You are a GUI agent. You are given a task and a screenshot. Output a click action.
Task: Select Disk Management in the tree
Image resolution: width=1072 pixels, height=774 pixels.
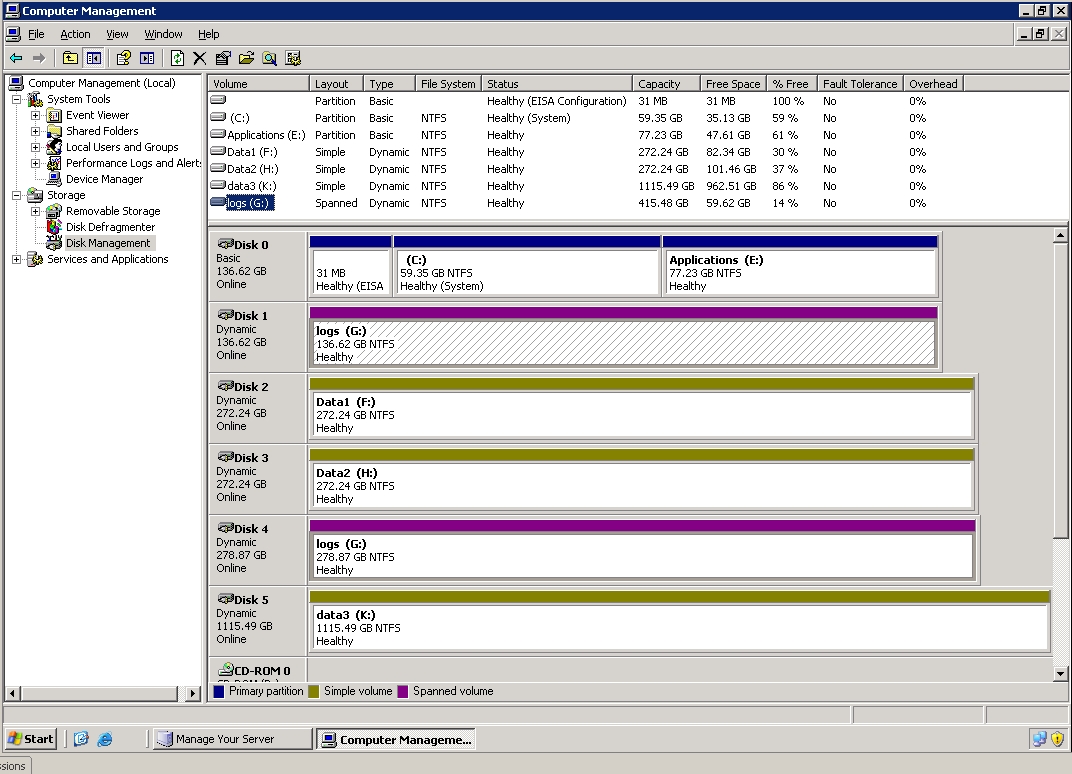coord(108,243)
